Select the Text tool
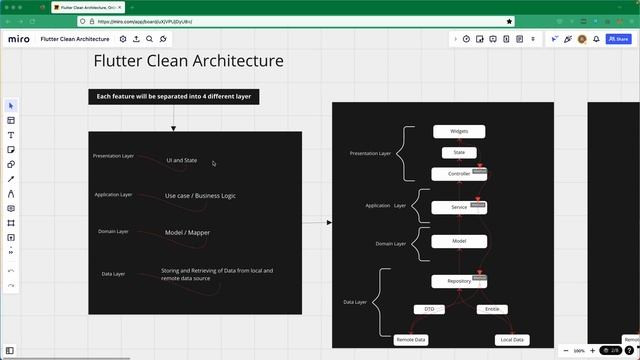The height and width of the screenshot is (360, 640). pyautogui.click(x=11, y=135)
